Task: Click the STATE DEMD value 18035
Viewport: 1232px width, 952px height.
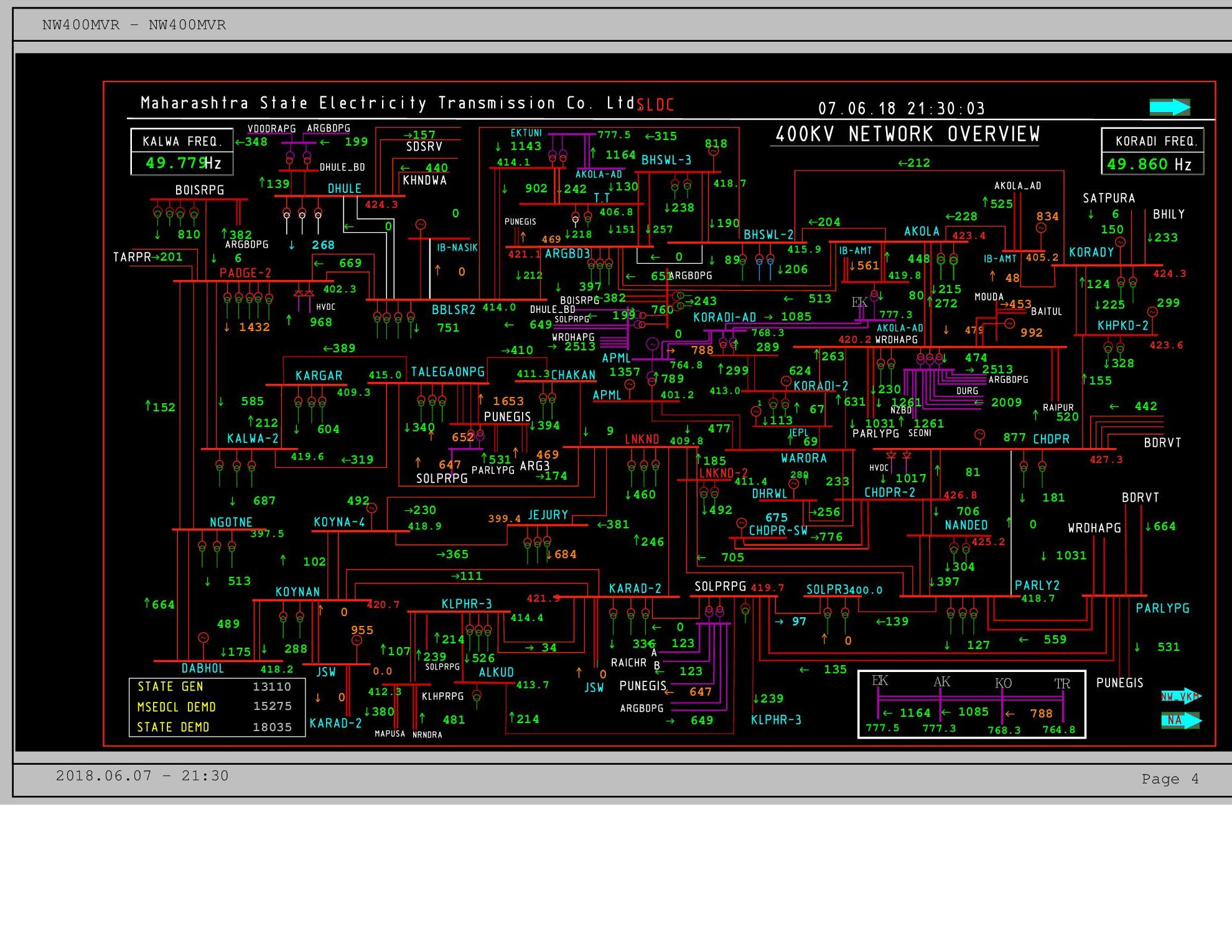Action: pyautogui.click(x=272, y=727)
